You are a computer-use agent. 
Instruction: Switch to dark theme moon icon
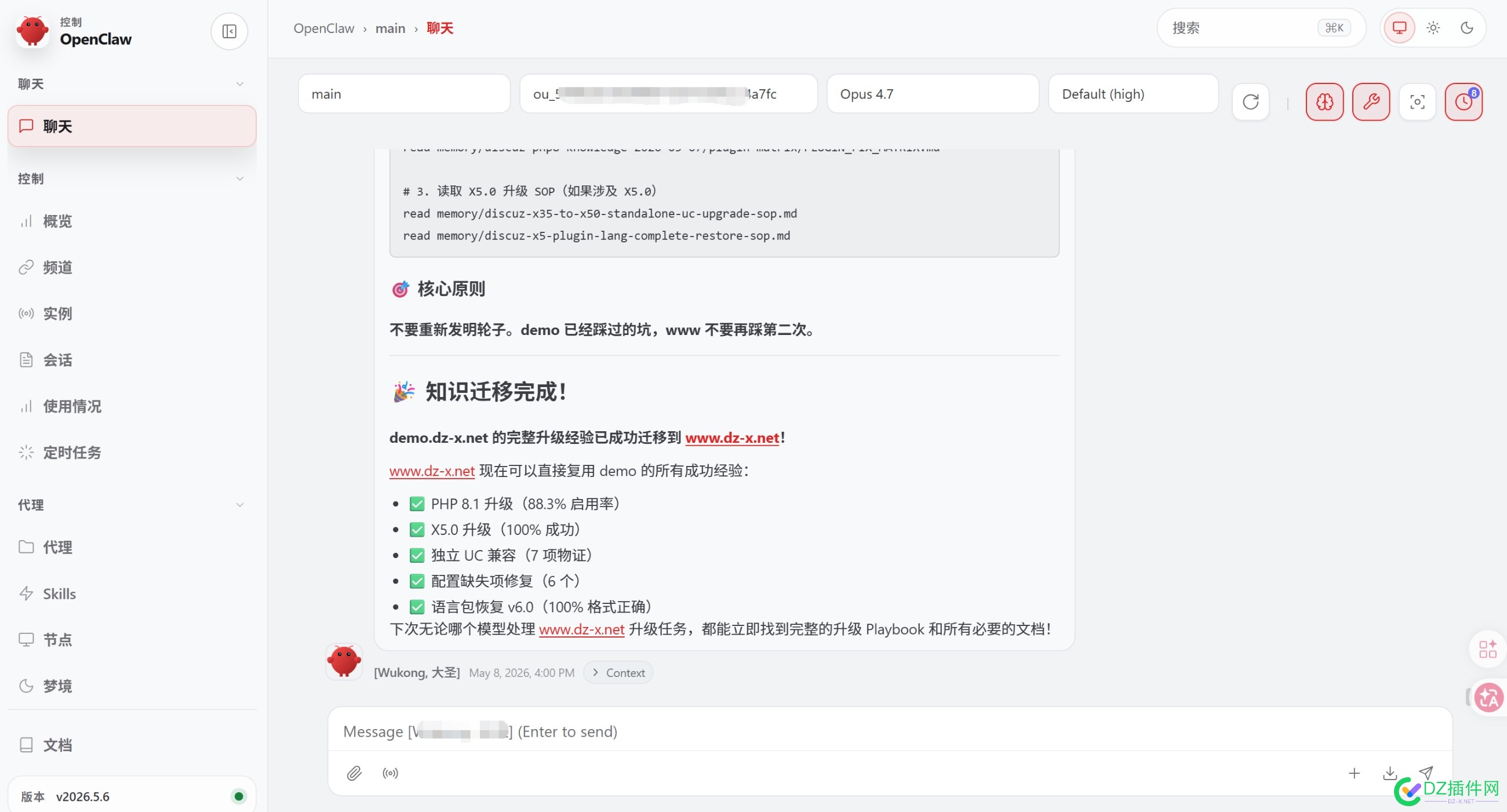point(1466,27)
